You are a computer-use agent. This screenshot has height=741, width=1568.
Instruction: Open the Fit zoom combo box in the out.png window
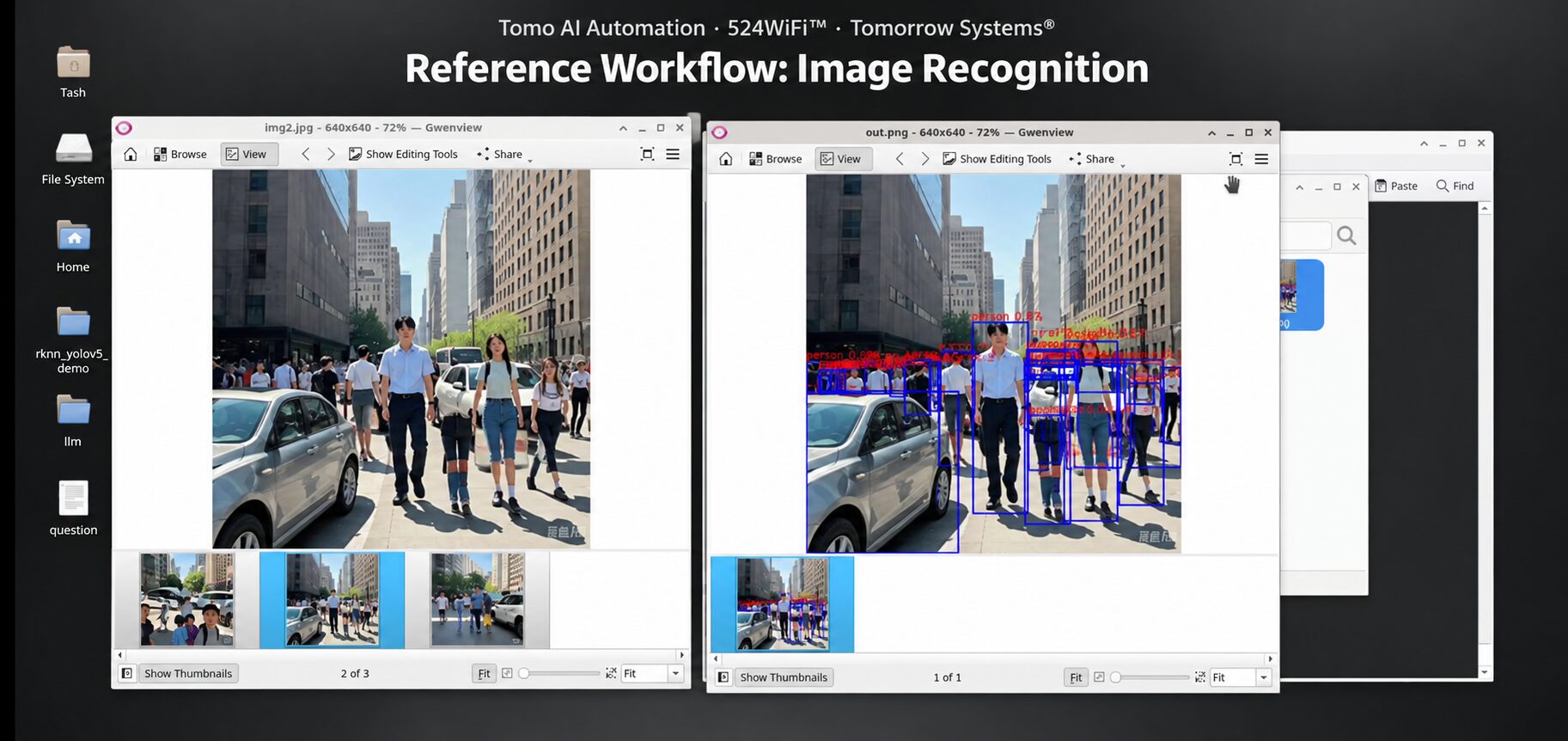point(1241,677)
